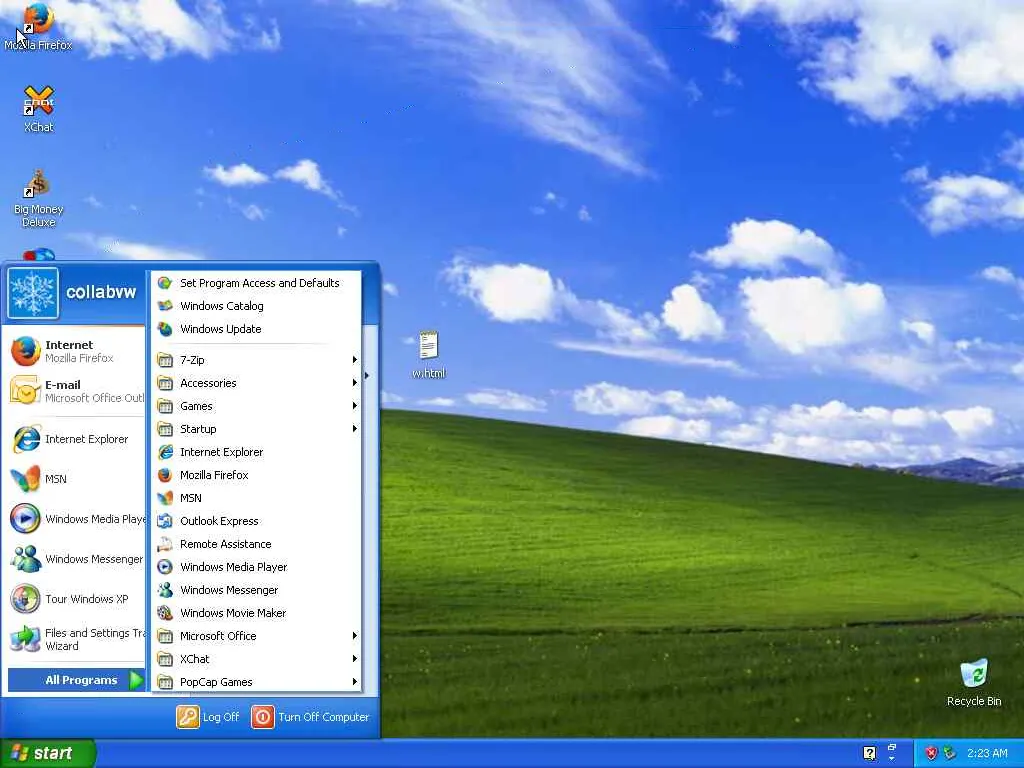Click the help question mark tray icon

coord(869,753)
